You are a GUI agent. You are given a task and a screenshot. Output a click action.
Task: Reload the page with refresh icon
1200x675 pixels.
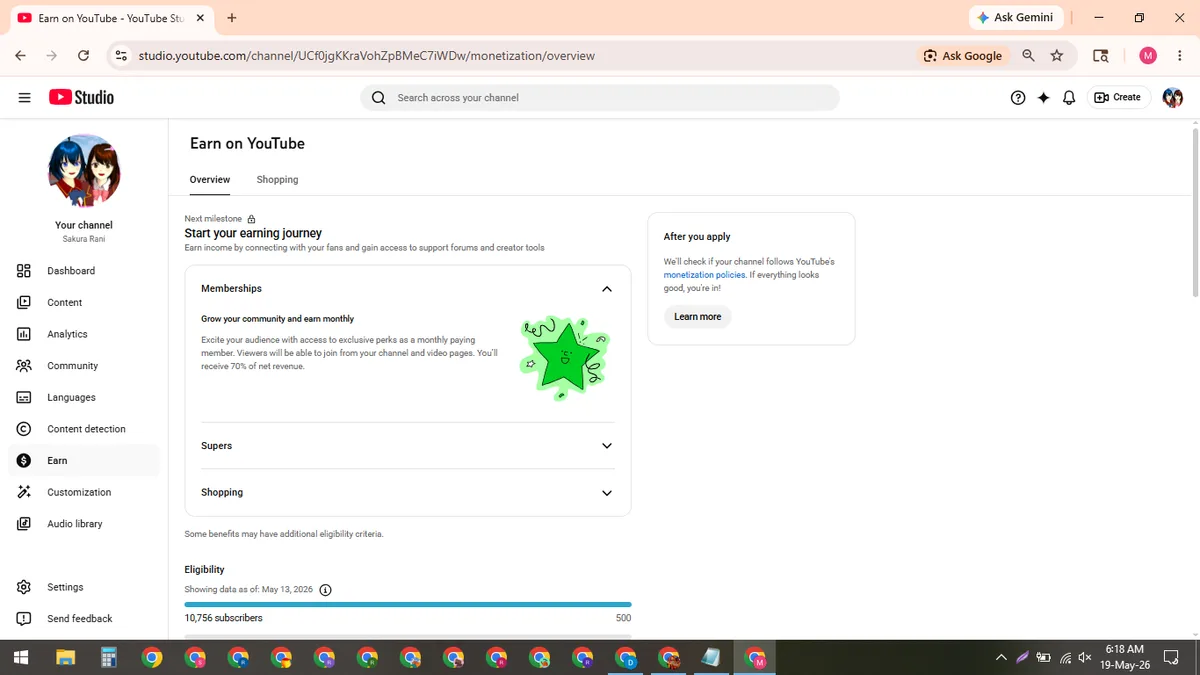point(83,56)
